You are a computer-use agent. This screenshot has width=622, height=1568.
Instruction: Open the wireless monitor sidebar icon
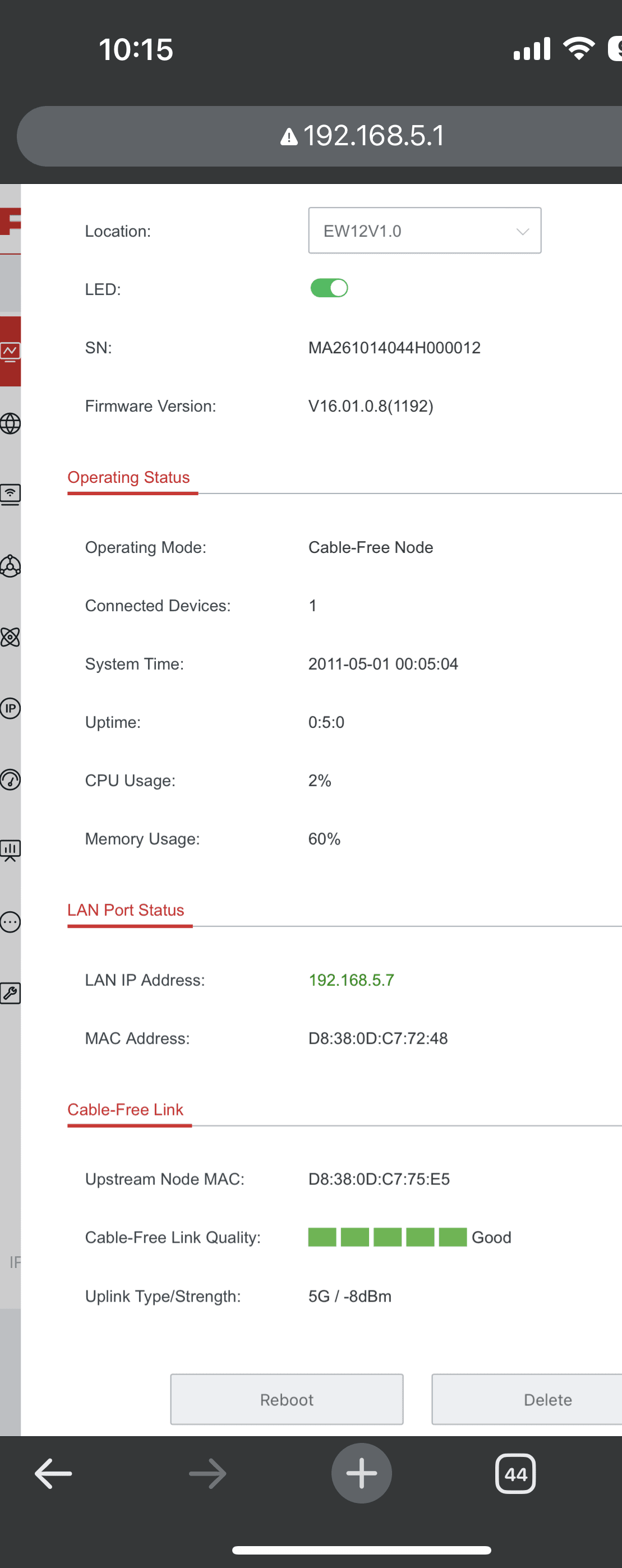click(10, 495)
